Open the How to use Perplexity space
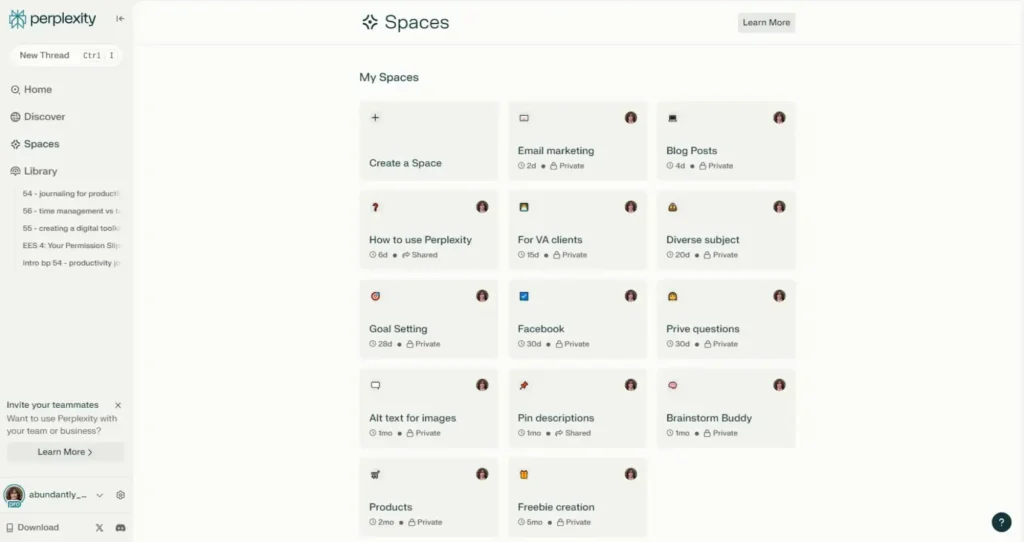This screenshot has width=1024, height=542. coord(429,231)
